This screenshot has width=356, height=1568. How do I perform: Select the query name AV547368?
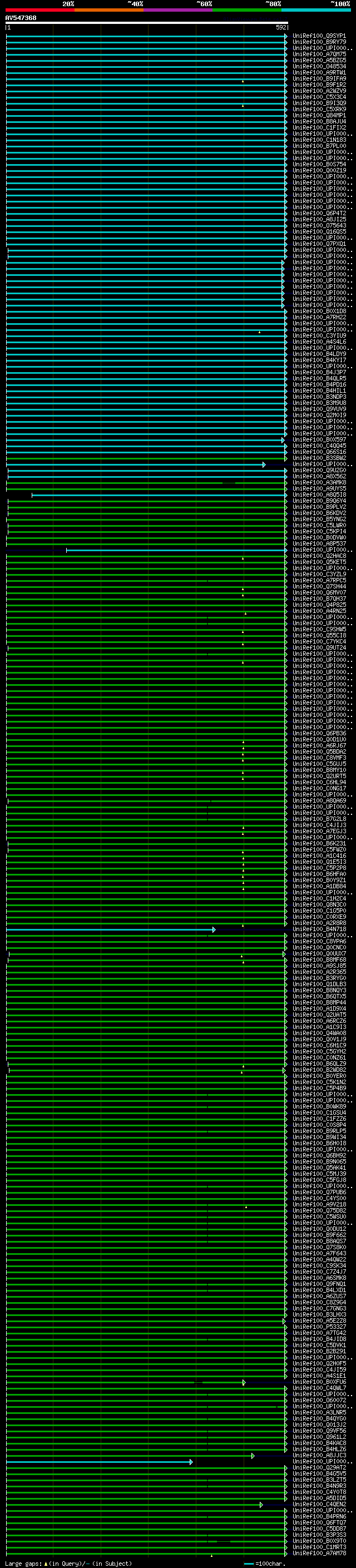point(21,18)
